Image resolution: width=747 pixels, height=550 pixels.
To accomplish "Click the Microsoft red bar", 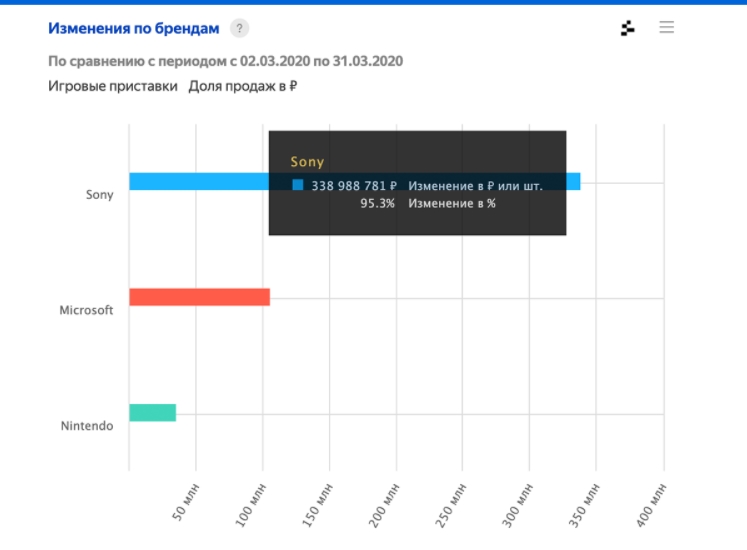I will coord(199,297).
